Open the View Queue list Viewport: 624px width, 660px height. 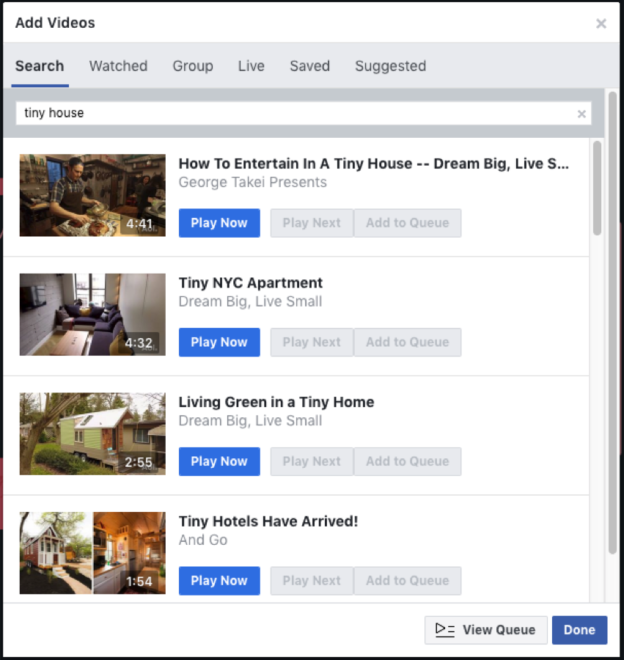pyautogui.click(x=485, y=630)
